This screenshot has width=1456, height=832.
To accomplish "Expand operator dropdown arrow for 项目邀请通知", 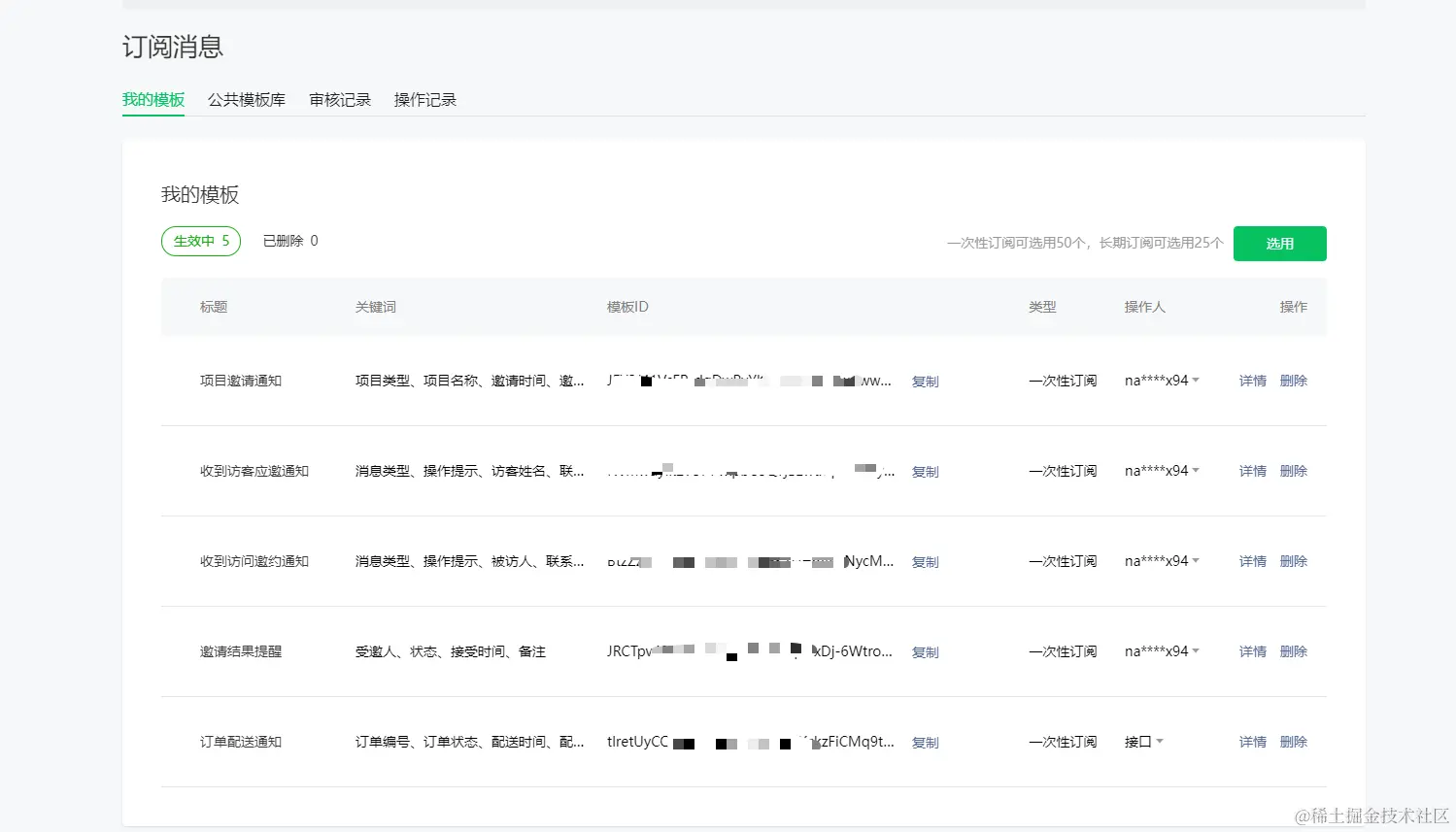I will click(x=1196, y=381).
